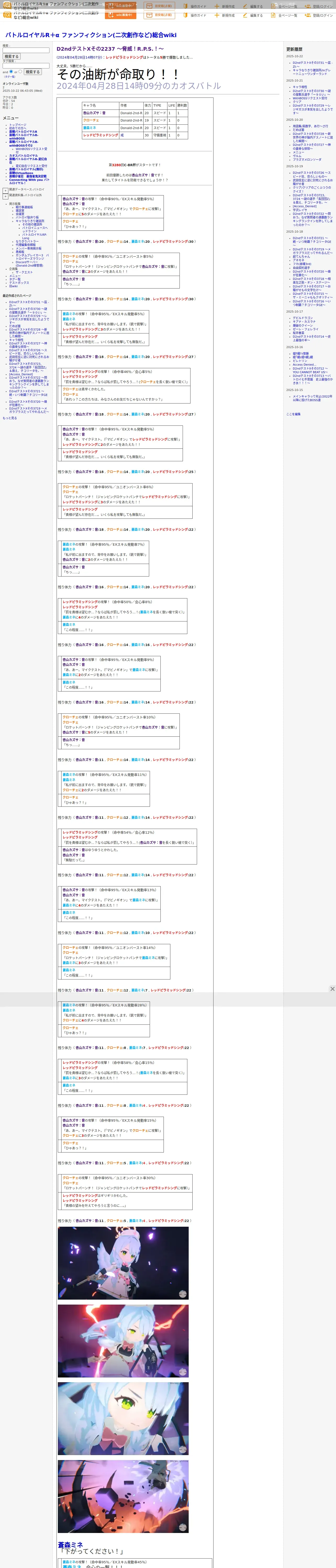
Task: Open close-up image of blue-haired girl's face
Action: point(123,1419)
